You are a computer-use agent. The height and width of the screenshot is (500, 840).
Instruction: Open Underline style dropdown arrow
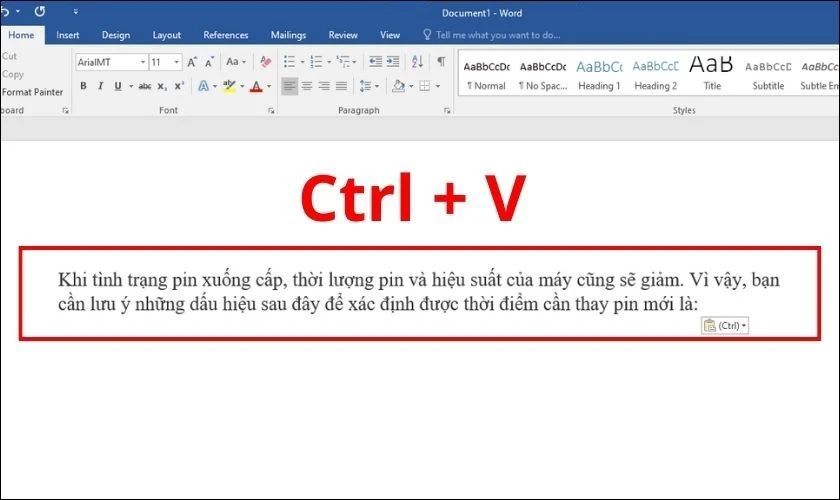(x=131, y=86)
